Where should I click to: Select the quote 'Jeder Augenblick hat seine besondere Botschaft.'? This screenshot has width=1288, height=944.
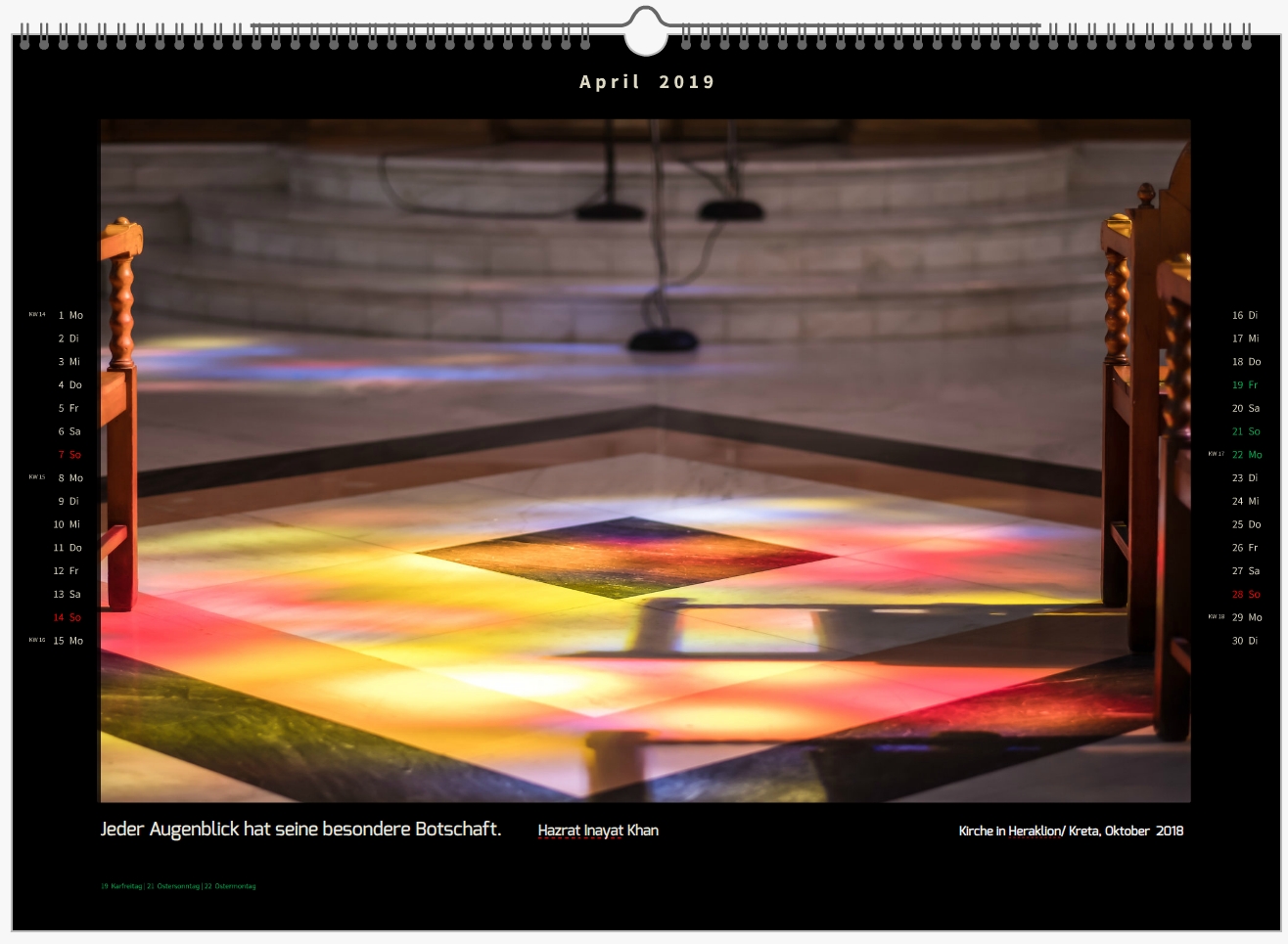pyautogui.click(x=300, y=830)
